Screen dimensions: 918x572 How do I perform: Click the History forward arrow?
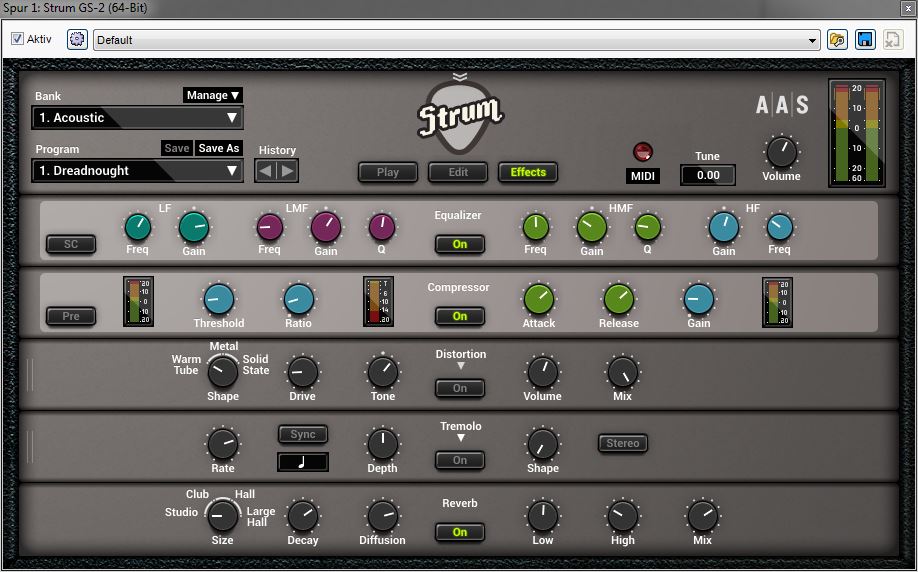(287, 172)
